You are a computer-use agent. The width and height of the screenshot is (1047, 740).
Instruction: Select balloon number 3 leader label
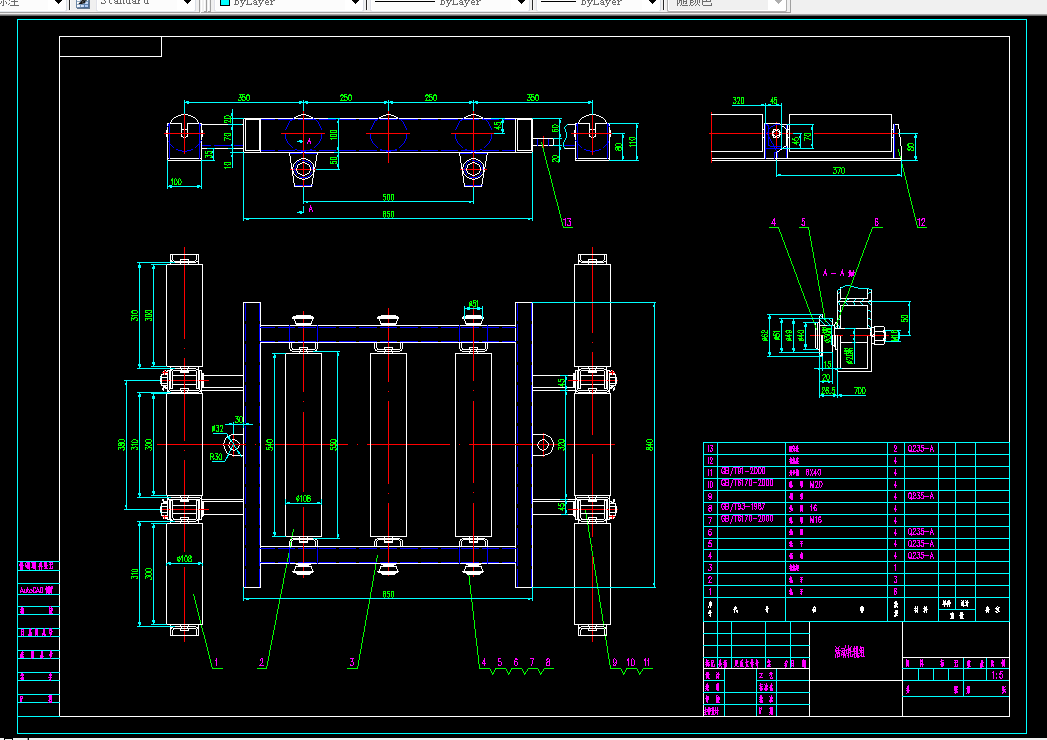tap(352, 663)
